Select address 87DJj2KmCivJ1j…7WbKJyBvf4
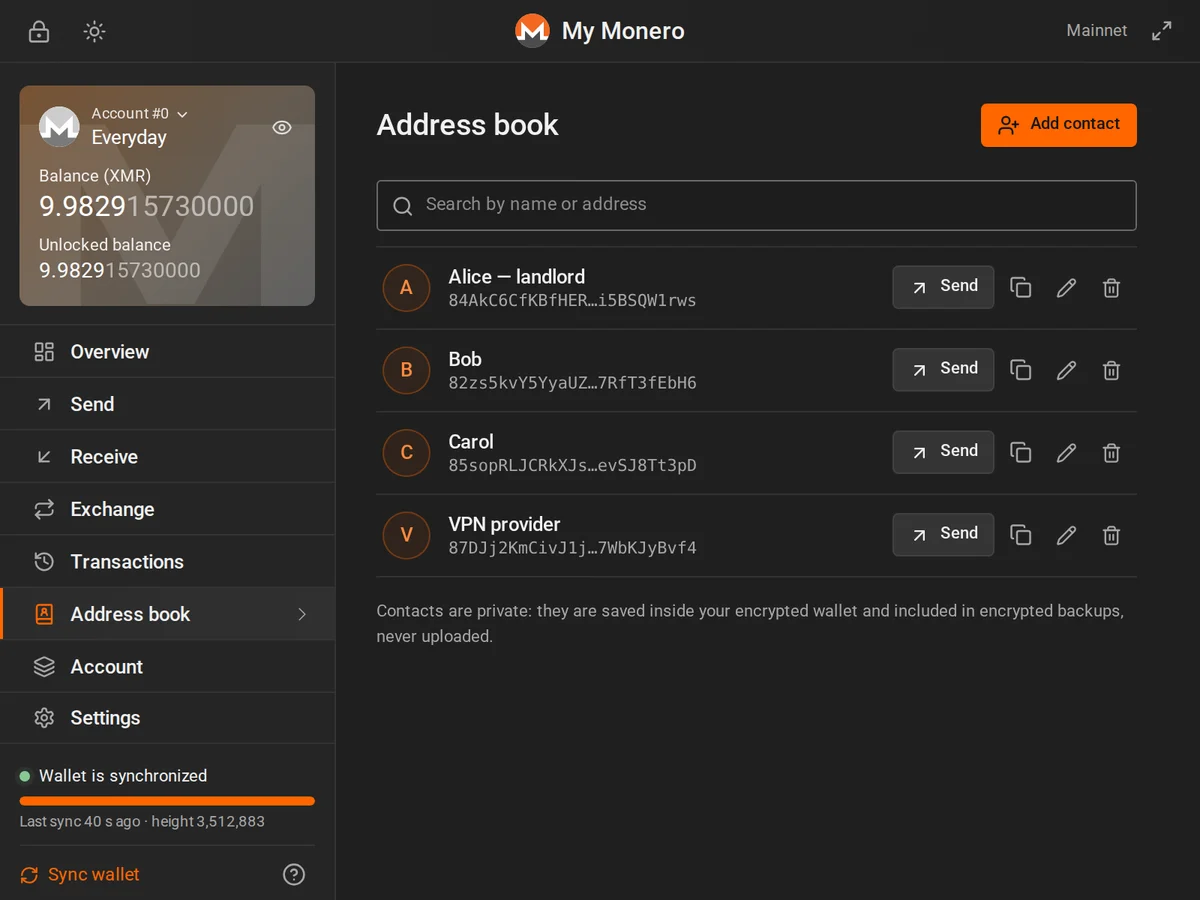 pyautogui.click(x=572, y=548)
